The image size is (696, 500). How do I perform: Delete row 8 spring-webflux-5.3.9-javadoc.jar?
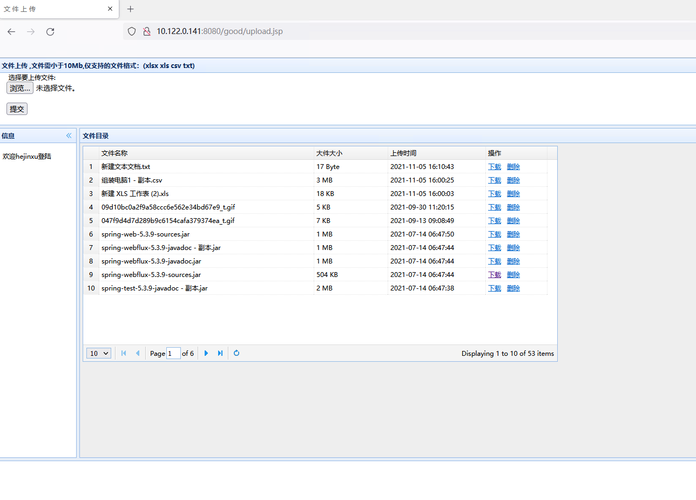pos(514,262)
